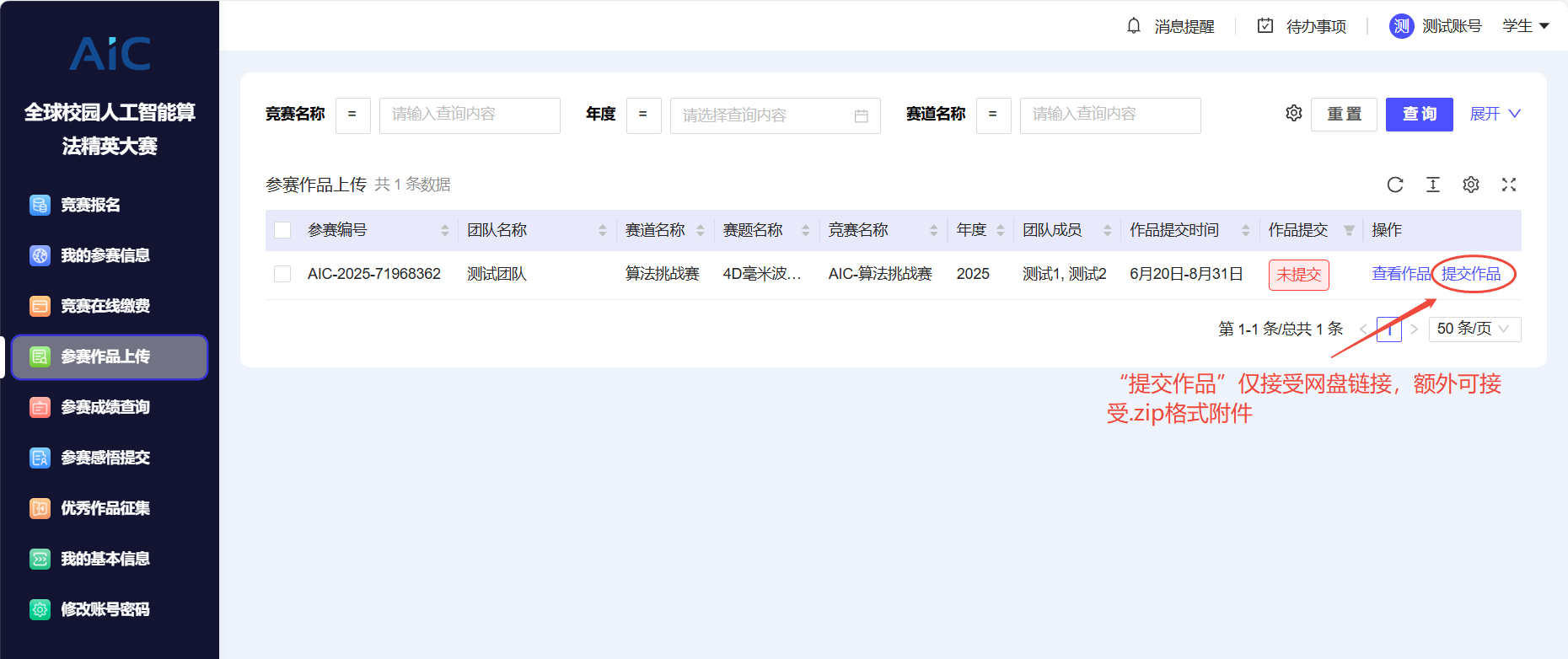Click the 年度 date picker field

click(x=774, y=115)
